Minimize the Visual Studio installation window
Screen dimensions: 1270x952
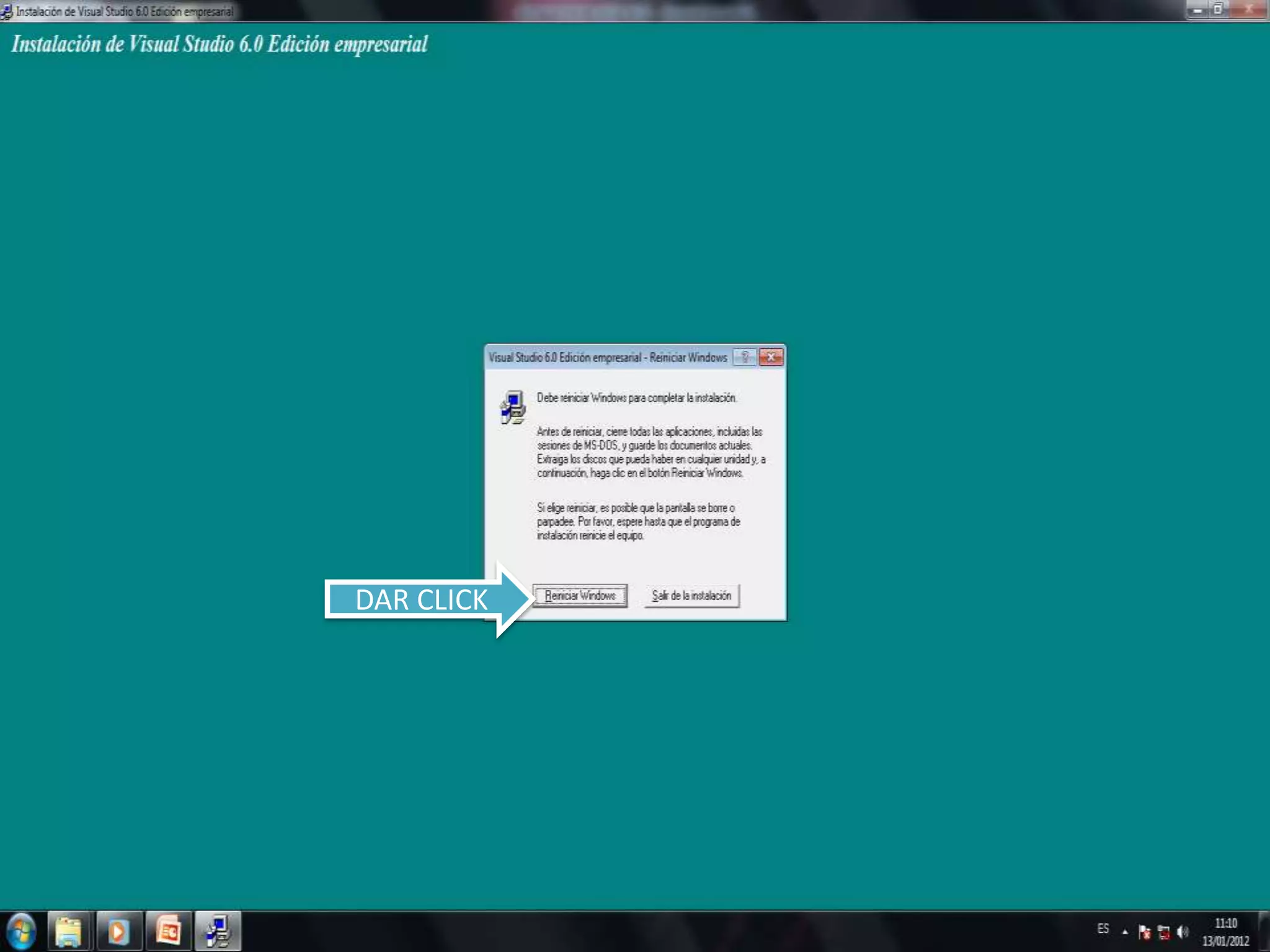click(x=1198, y=10)
